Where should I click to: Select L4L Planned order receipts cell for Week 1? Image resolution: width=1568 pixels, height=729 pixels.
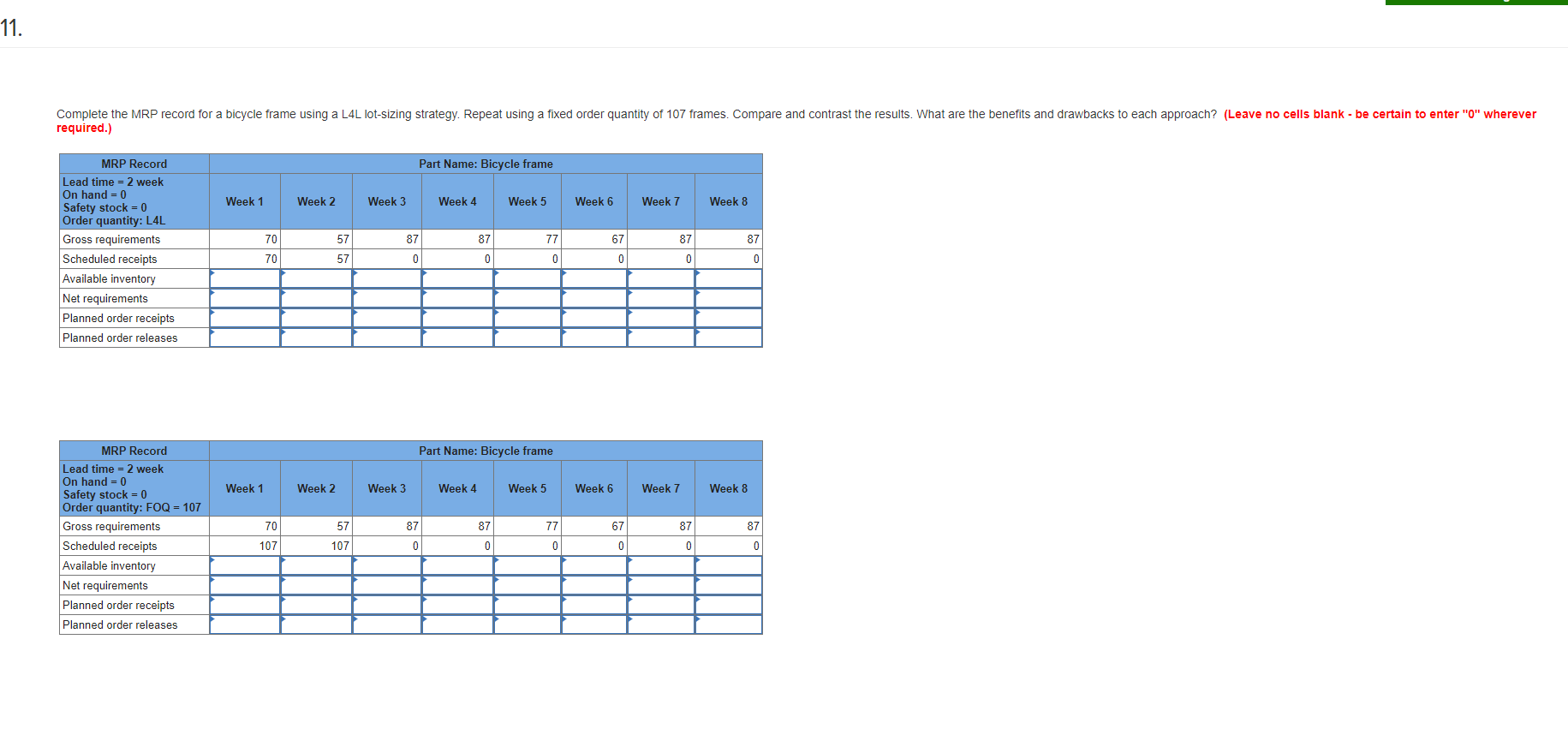click(245, 318)
